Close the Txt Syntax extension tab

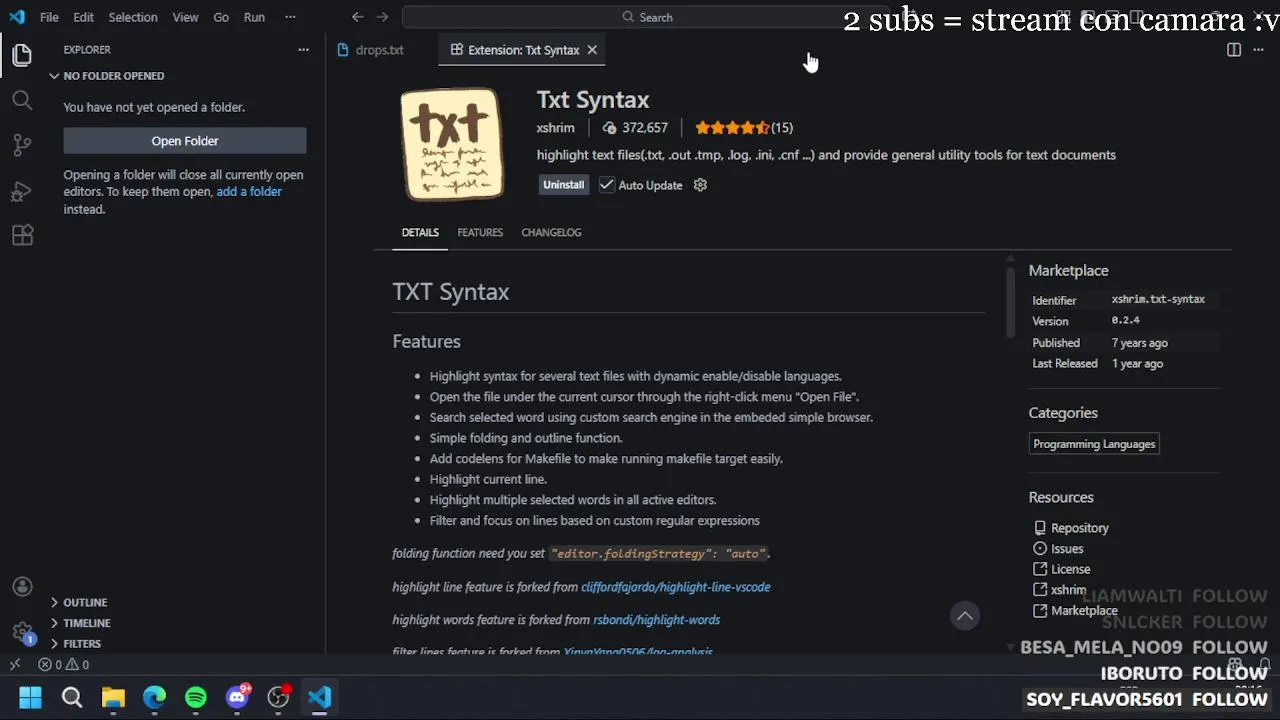(x=592, y=50)
